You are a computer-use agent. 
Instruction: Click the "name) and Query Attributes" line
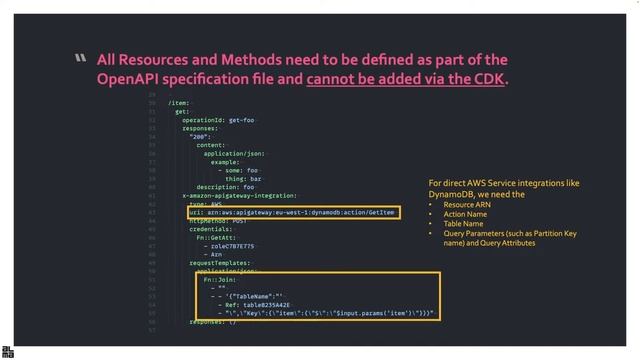click(489, 243)
